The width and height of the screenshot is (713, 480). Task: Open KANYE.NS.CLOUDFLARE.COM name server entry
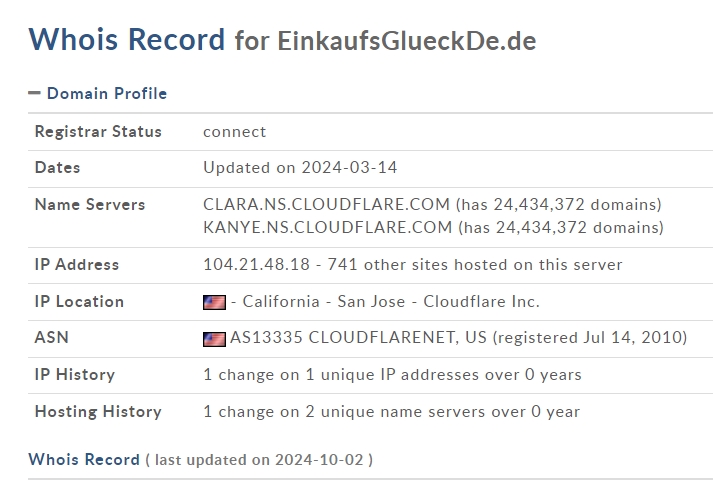pyautogui.click(x=327, y=227)
